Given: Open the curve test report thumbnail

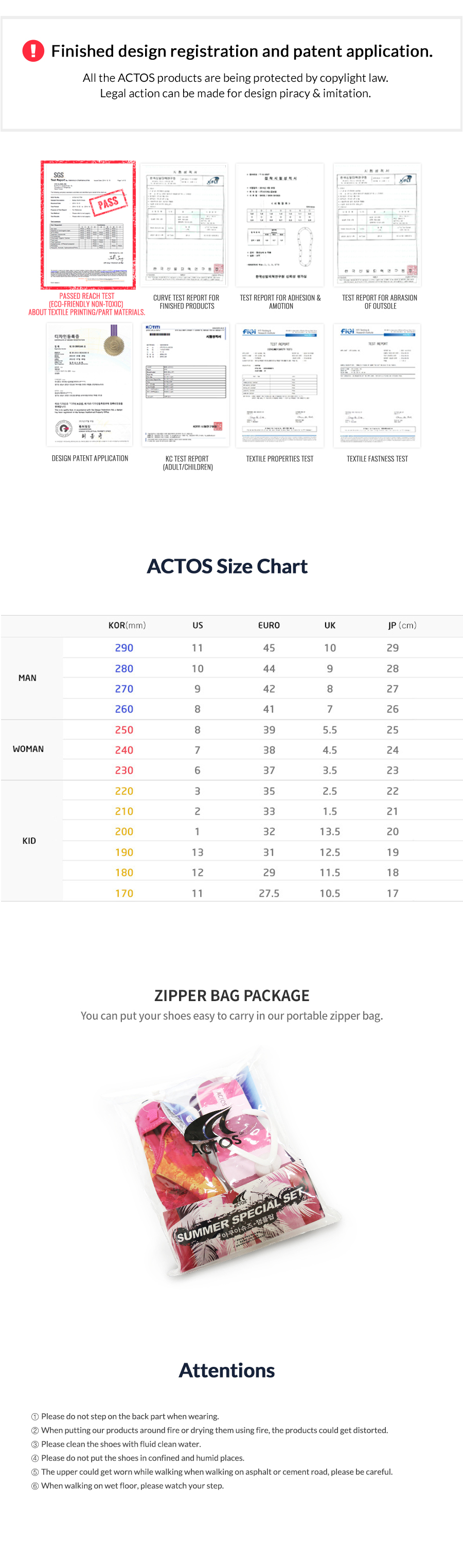Looking at the screenshot, I should click(x=184, y=224).
